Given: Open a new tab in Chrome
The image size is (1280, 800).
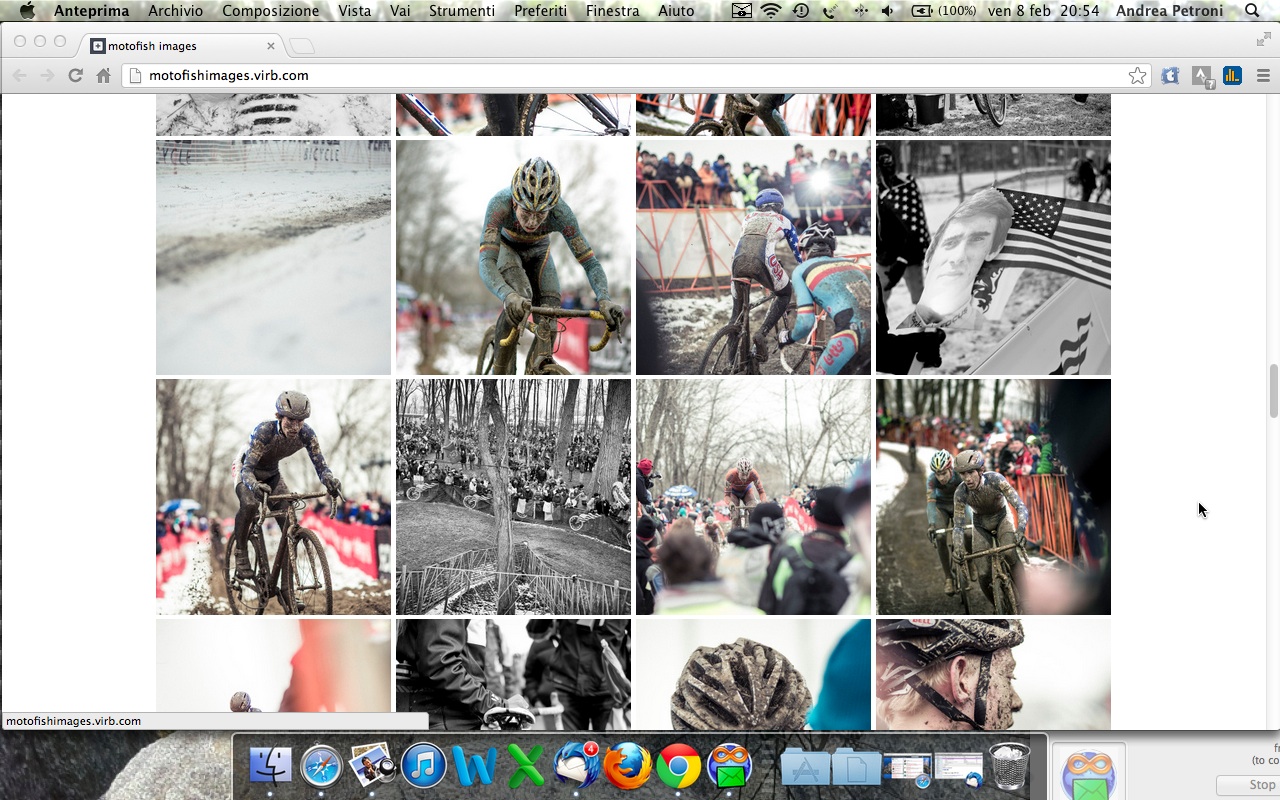Looking at the screenshot, I should 302,46.
